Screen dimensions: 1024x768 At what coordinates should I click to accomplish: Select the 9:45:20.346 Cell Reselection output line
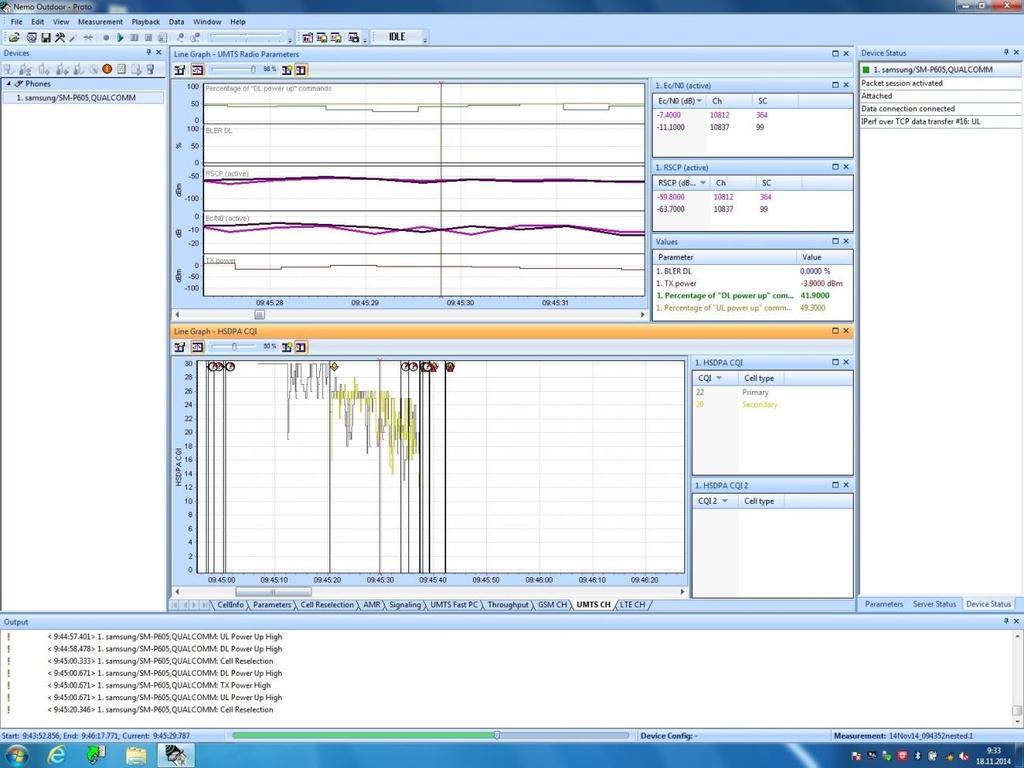160,710
